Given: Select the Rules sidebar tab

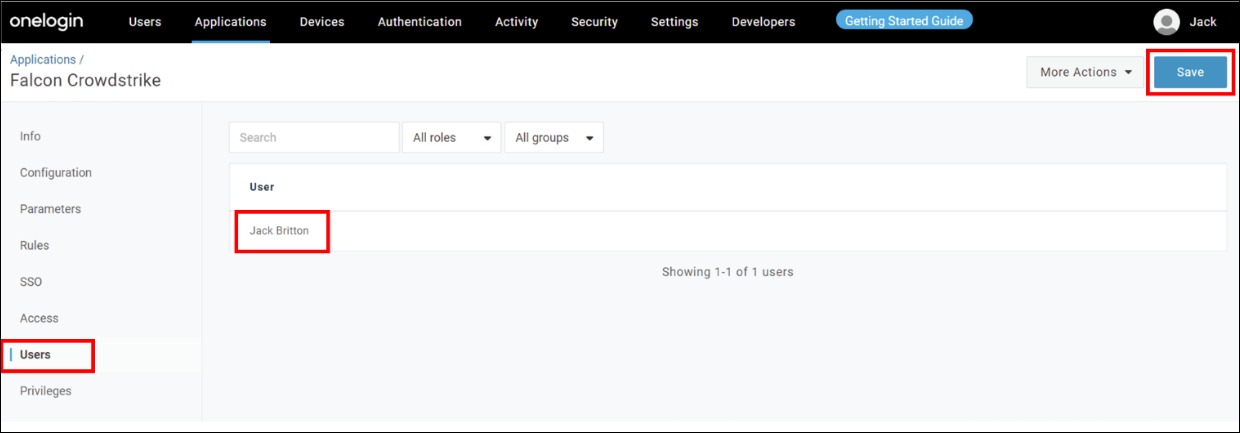Looking at the screenshot, I should tap(34, 245).
